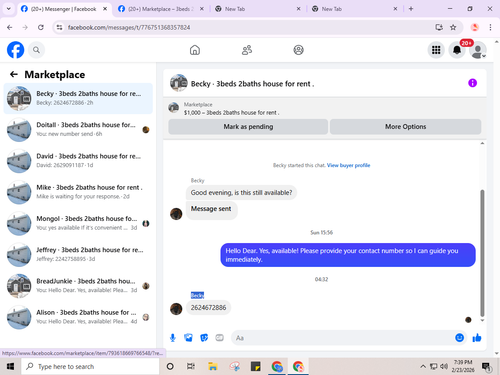Open the profile circle icon in top navigation
Image resolution: width=500 pixels, height=375 pixels.
click(x=298, y=50)
